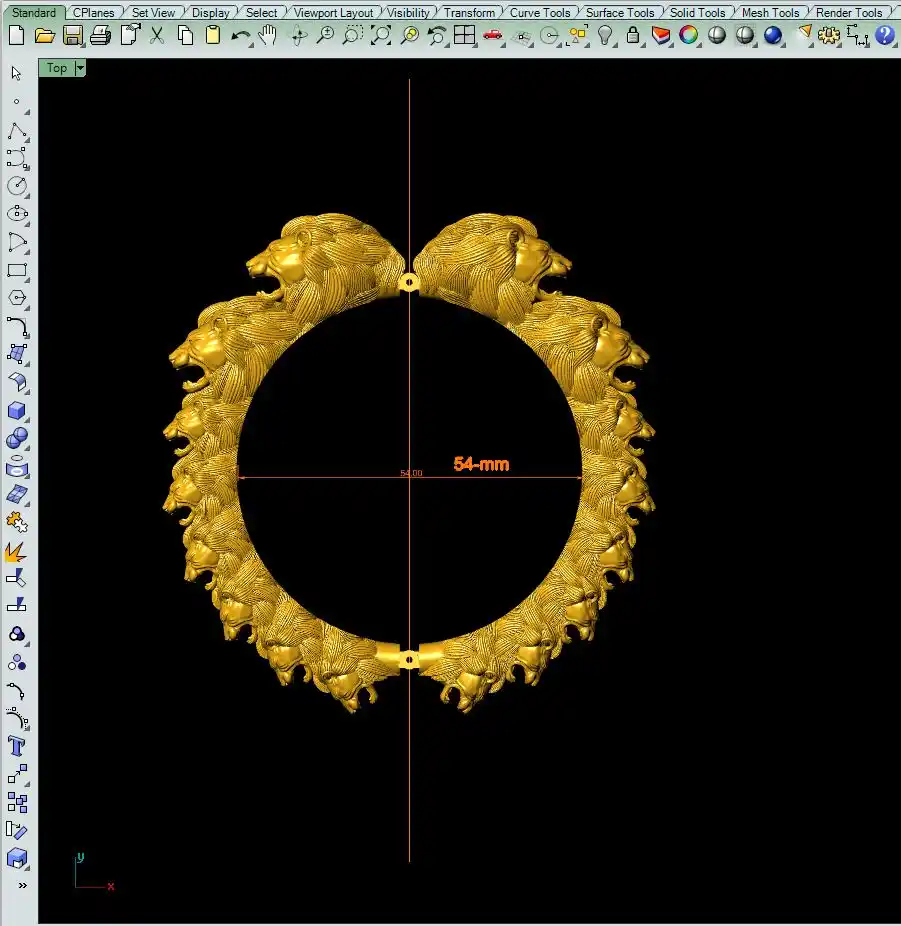
Task: Select the Pan view hand tool
Action: click(x=268, y=35)
